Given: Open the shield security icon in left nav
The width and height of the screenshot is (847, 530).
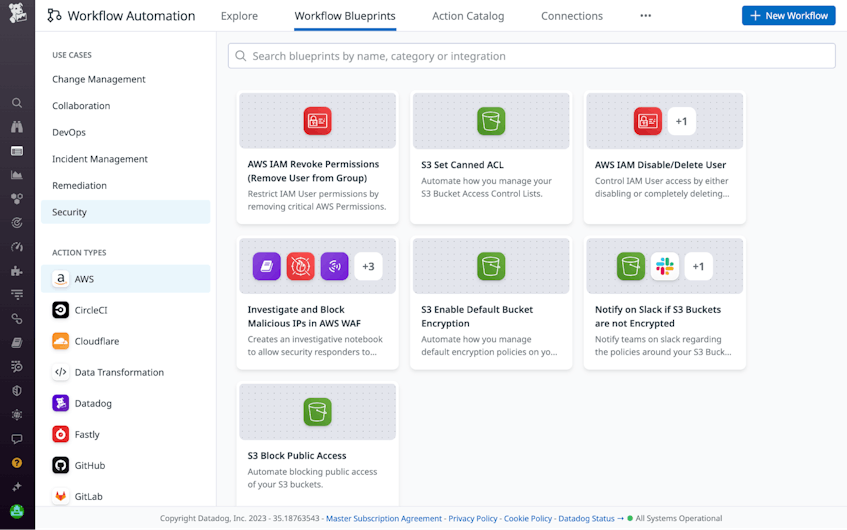Looking at the screenshot, I should click(x=17, y=391).
